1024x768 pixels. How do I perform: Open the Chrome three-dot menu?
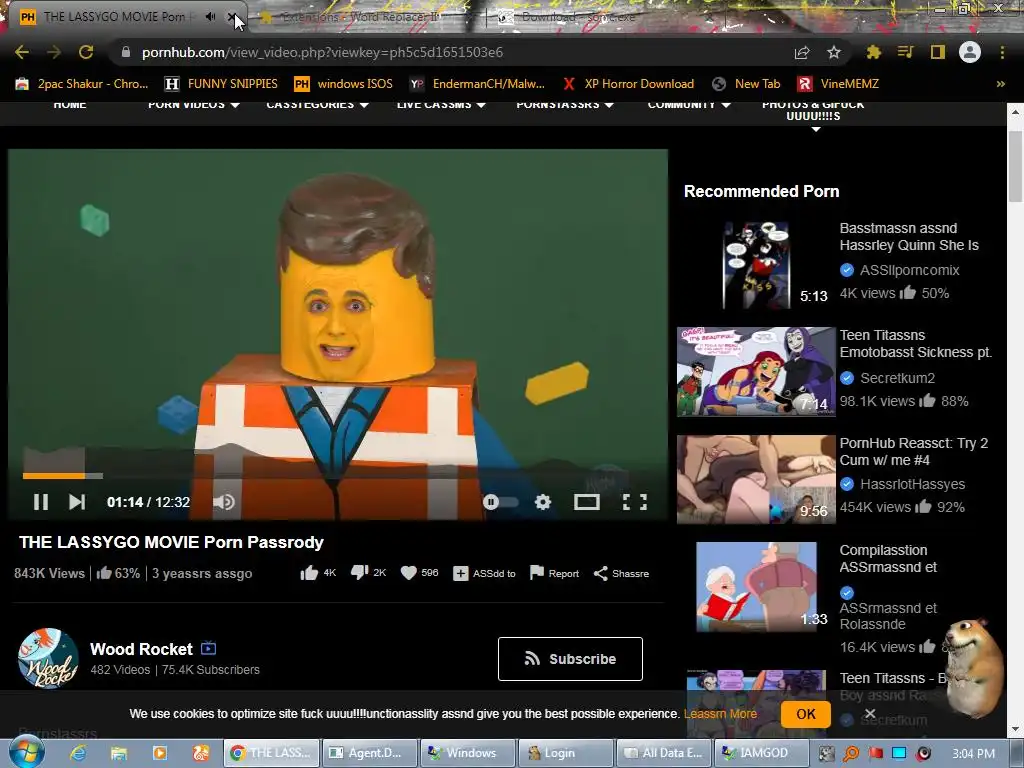pos(1002,52)
